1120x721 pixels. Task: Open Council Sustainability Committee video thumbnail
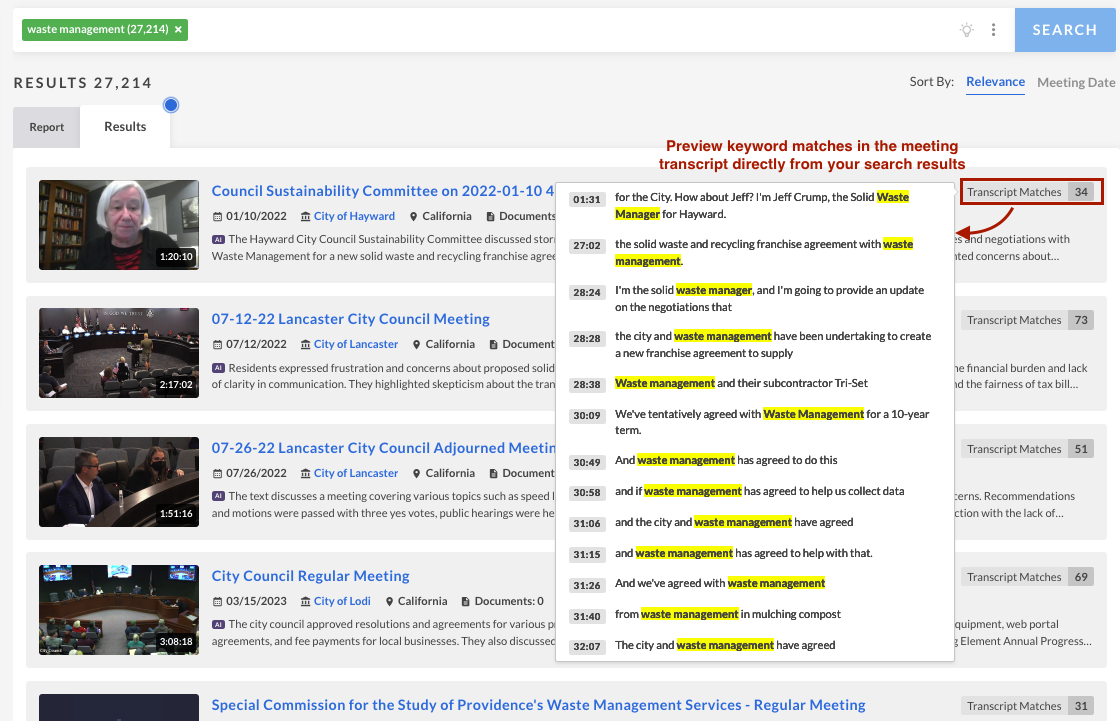pyautogui.click(x=119, y=224)
